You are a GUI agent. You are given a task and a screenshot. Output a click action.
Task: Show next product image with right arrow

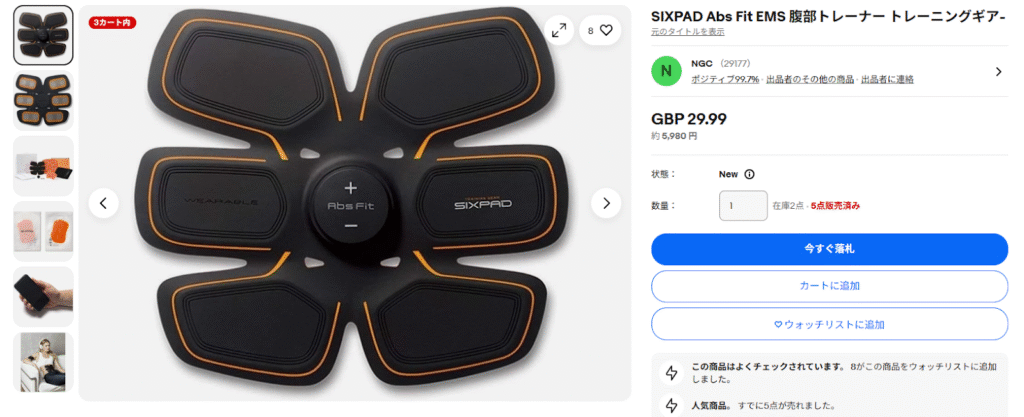point(606,203)
